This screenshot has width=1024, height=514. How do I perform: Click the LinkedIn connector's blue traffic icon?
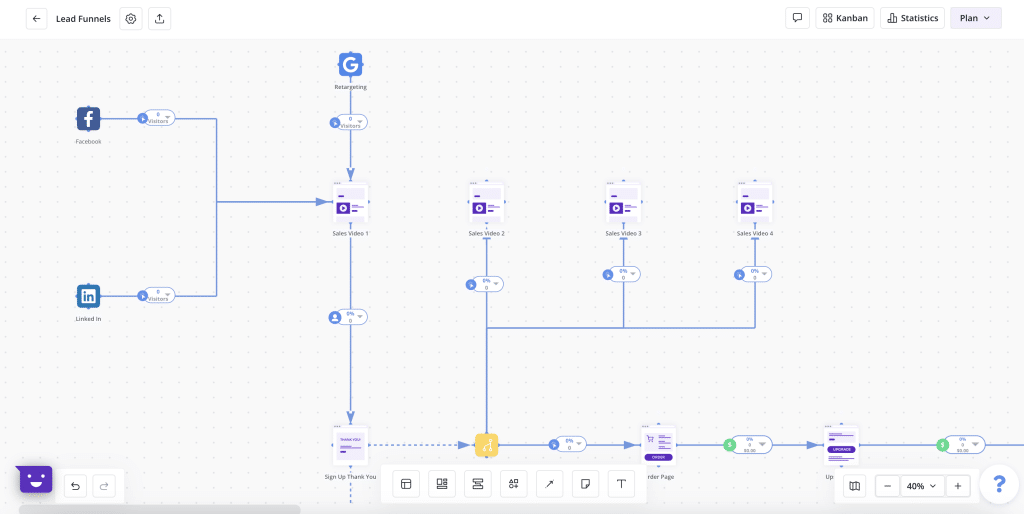click(142, 296)
